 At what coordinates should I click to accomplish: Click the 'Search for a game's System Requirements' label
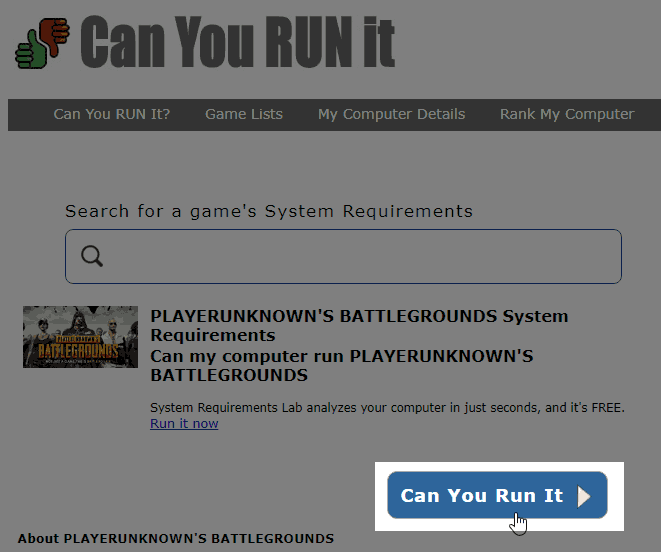point(269,211)
